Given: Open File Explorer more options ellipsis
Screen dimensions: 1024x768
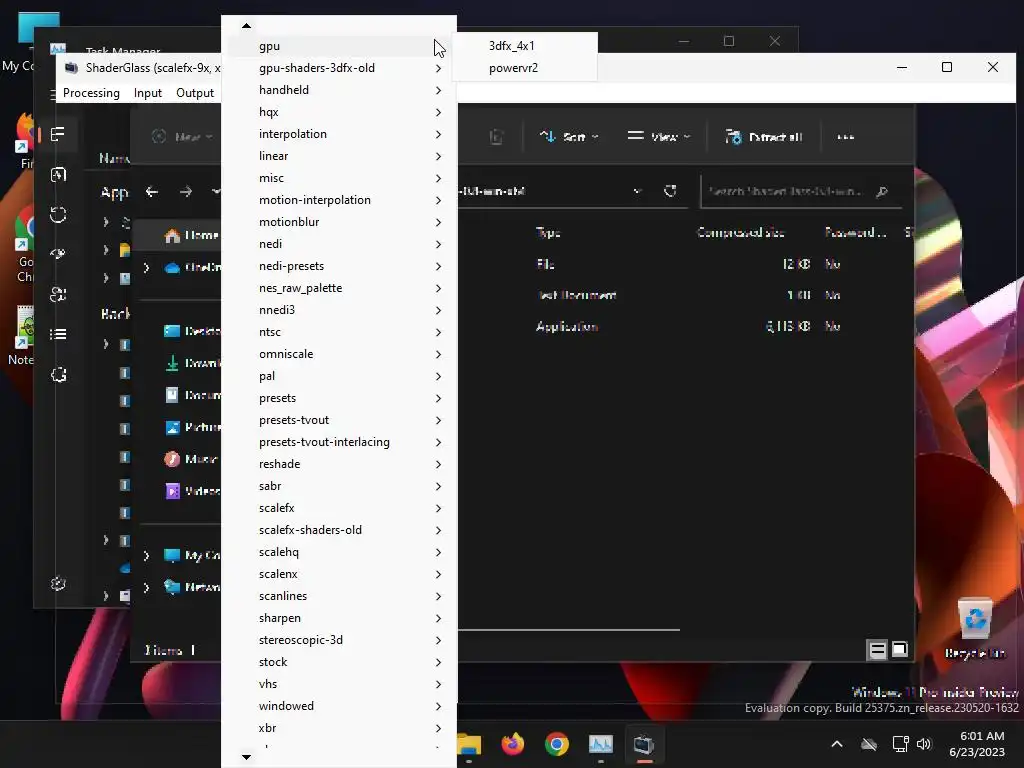Looking at the screenshot, I should click(846, 136).
